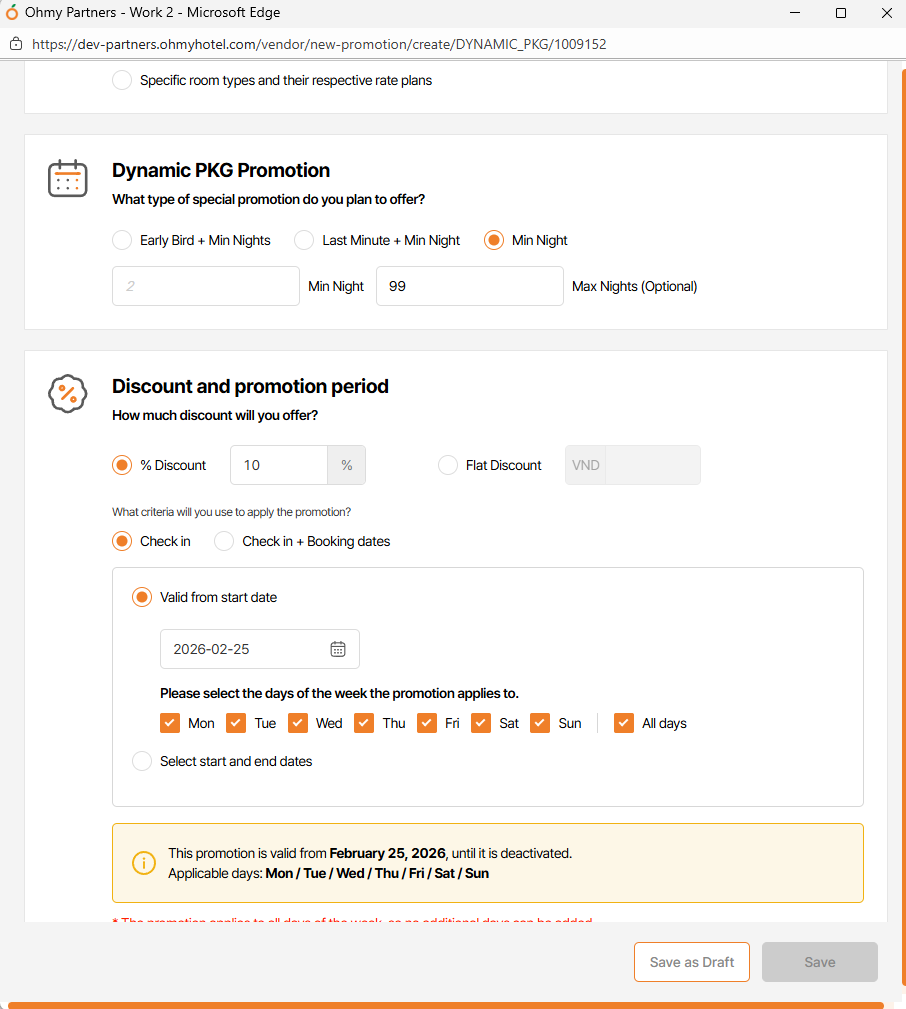Click the info icon in the yellow notice
This screenshot has width=906, height=1009.
[144, 863]
